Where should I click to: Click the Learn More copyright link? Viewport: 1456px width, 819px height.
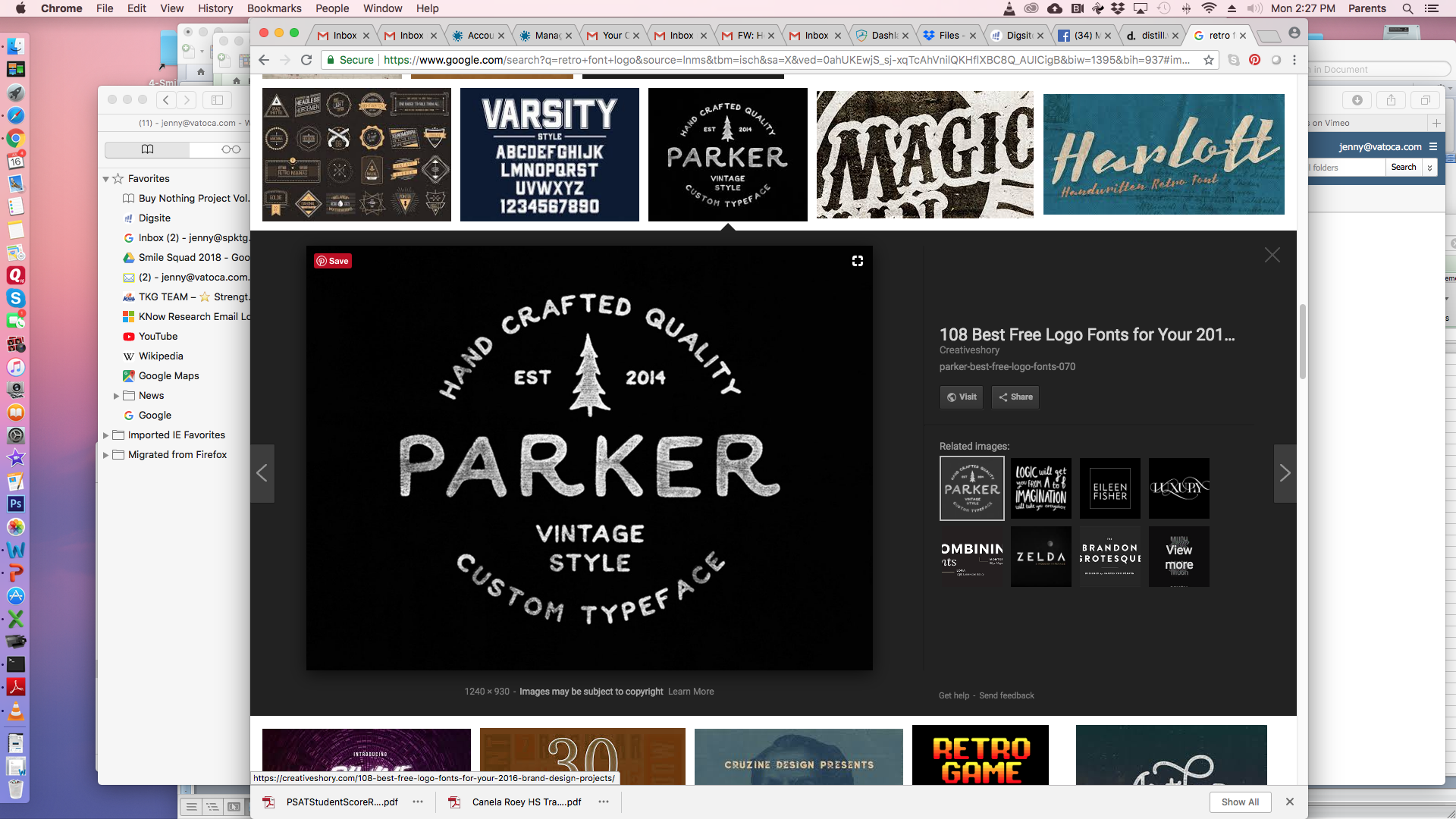690,692
